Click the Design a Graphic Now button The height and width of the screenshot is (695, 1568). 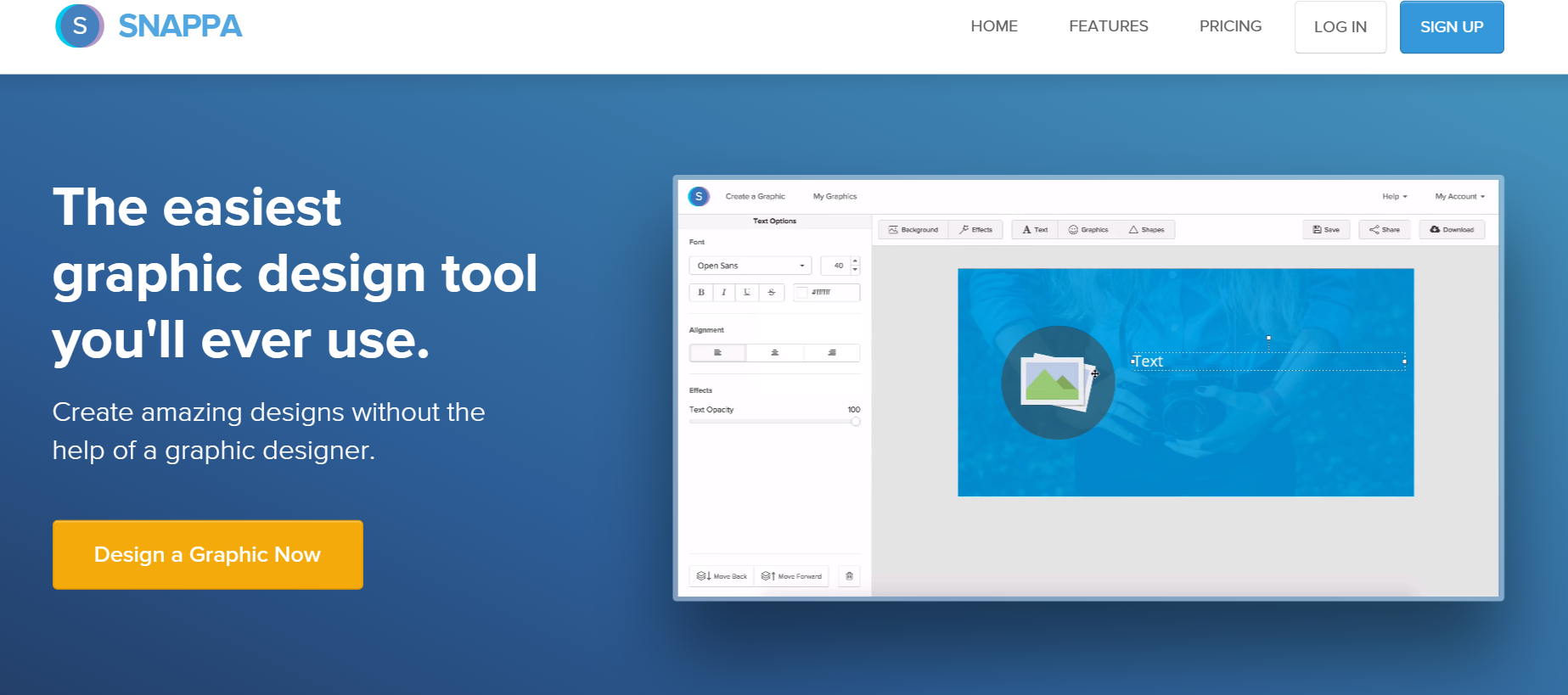208,555
